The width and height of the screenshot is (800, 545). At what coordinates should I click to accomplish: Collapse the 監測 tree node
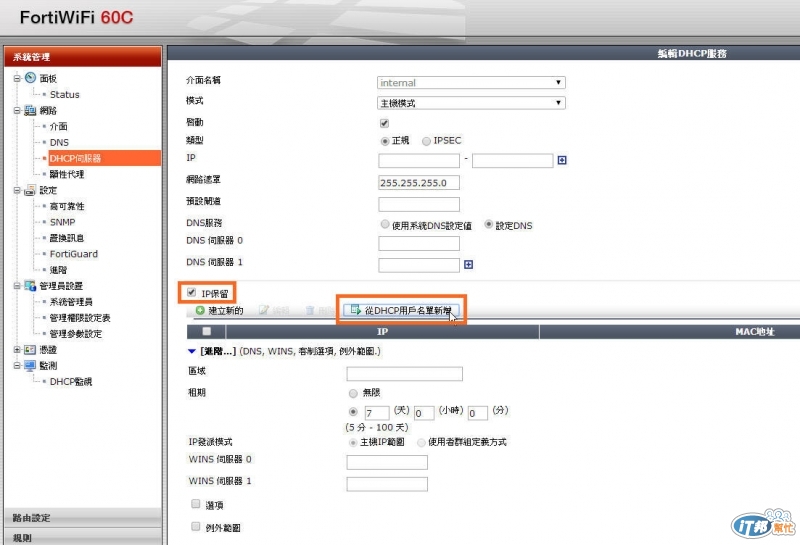click(x=17, y=365)
